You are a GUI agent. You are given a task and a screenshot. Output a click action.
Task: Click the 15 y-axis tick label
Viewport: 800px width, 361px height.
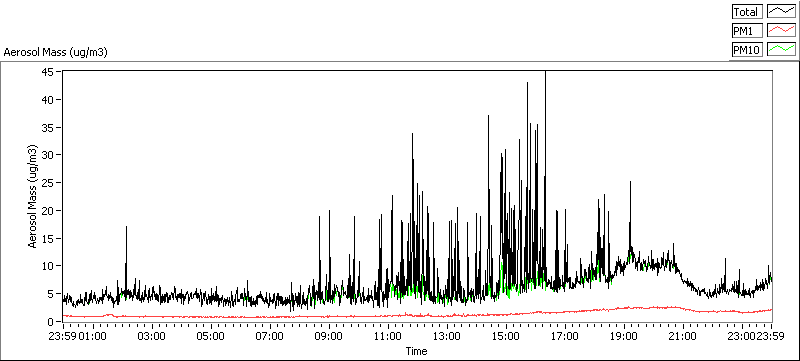click(x=48, y=238)
